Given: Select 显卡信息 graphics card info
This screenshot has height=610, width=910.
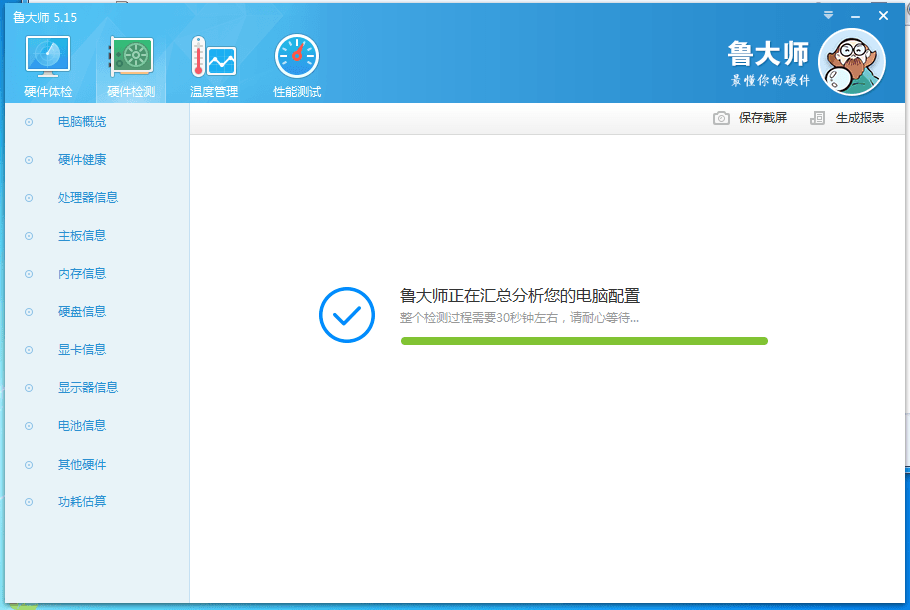Looking at the screenshot, I should (82, 350).
